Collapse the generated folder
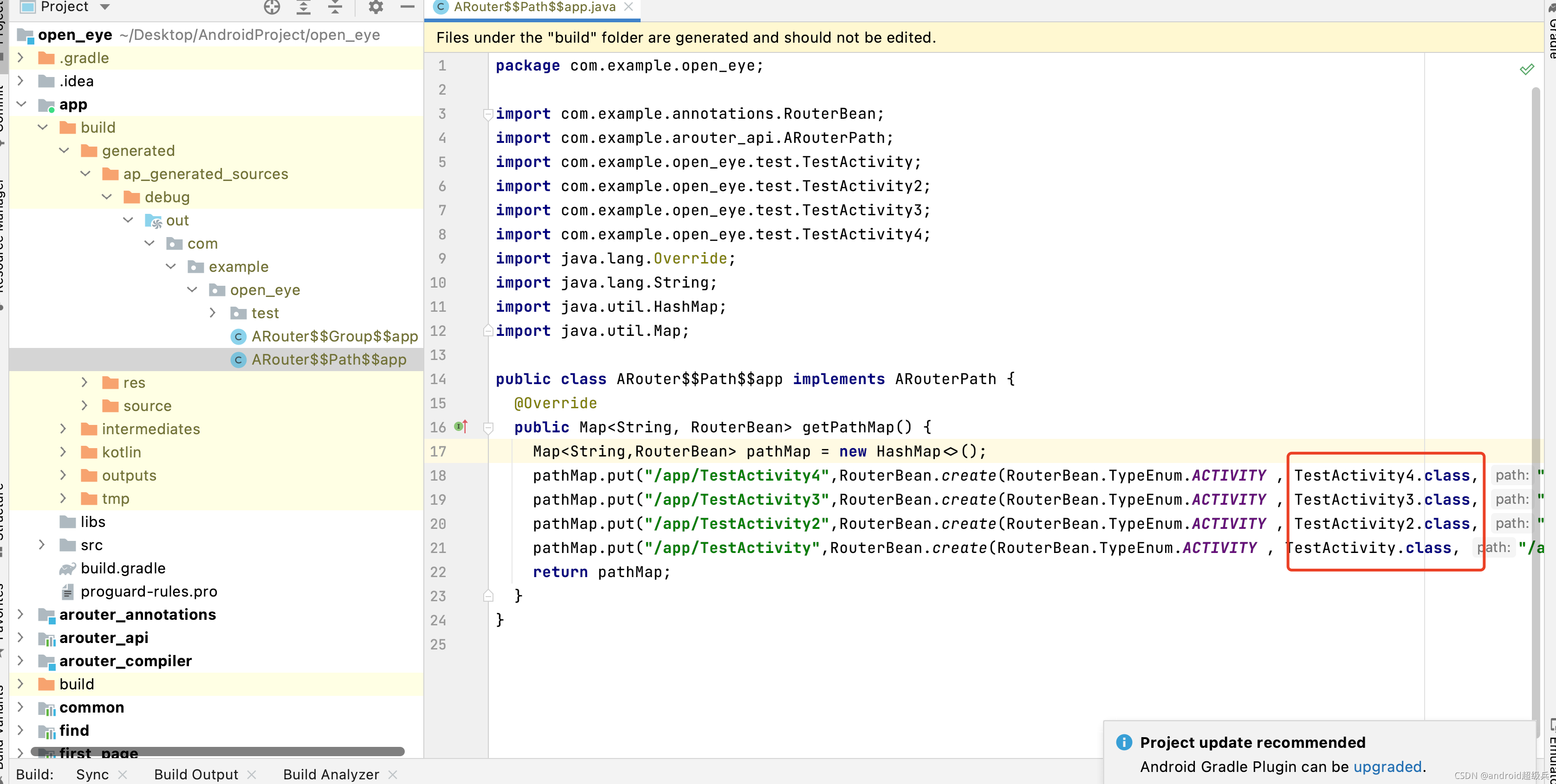 [x=64, y=151]
